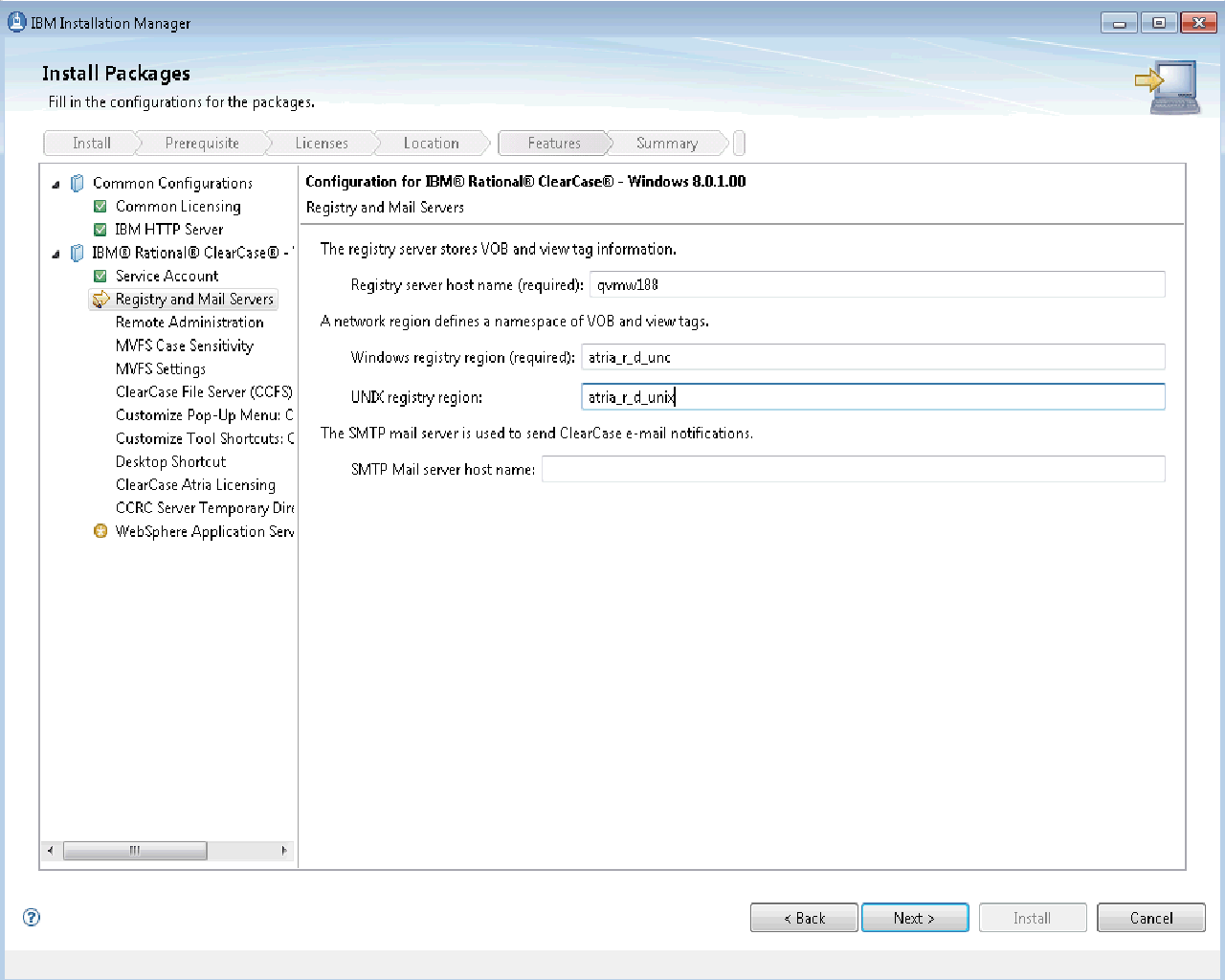Select Customize Tool Shortcuts item
Screen dimensions: 1225x980
(x=204, y=438)
